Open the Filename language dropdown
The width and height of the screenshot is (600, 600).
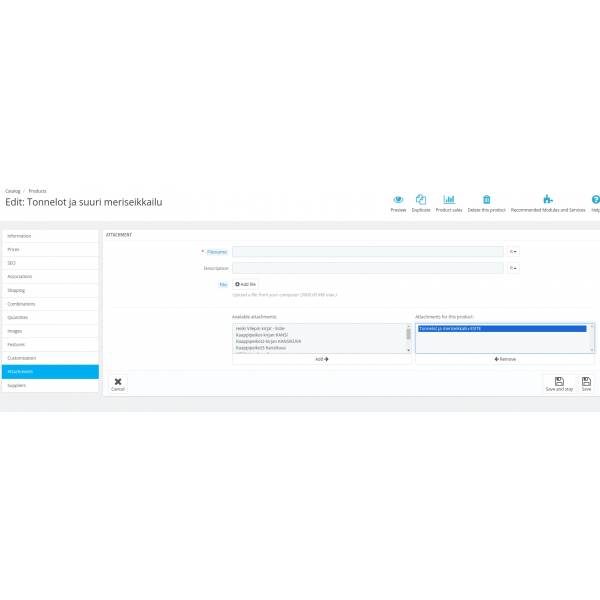tap(513, 252)
